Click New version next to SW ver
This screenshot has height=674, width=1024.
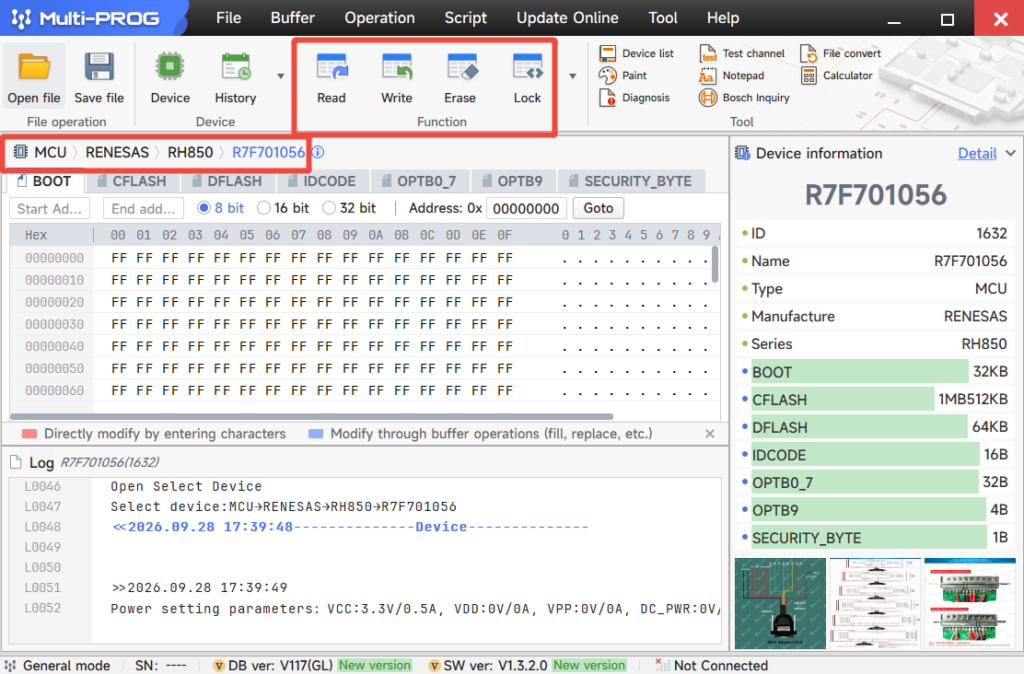[589, 666]
